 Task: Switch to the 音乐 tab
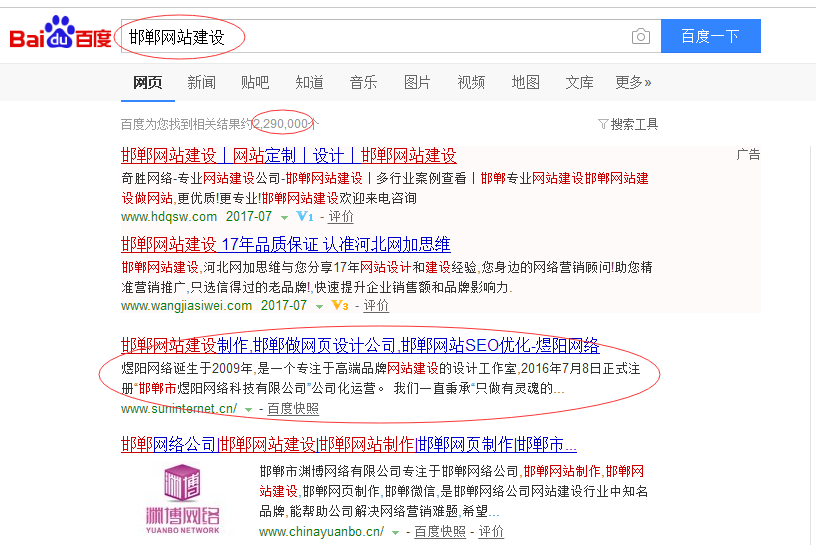(363, 82)
